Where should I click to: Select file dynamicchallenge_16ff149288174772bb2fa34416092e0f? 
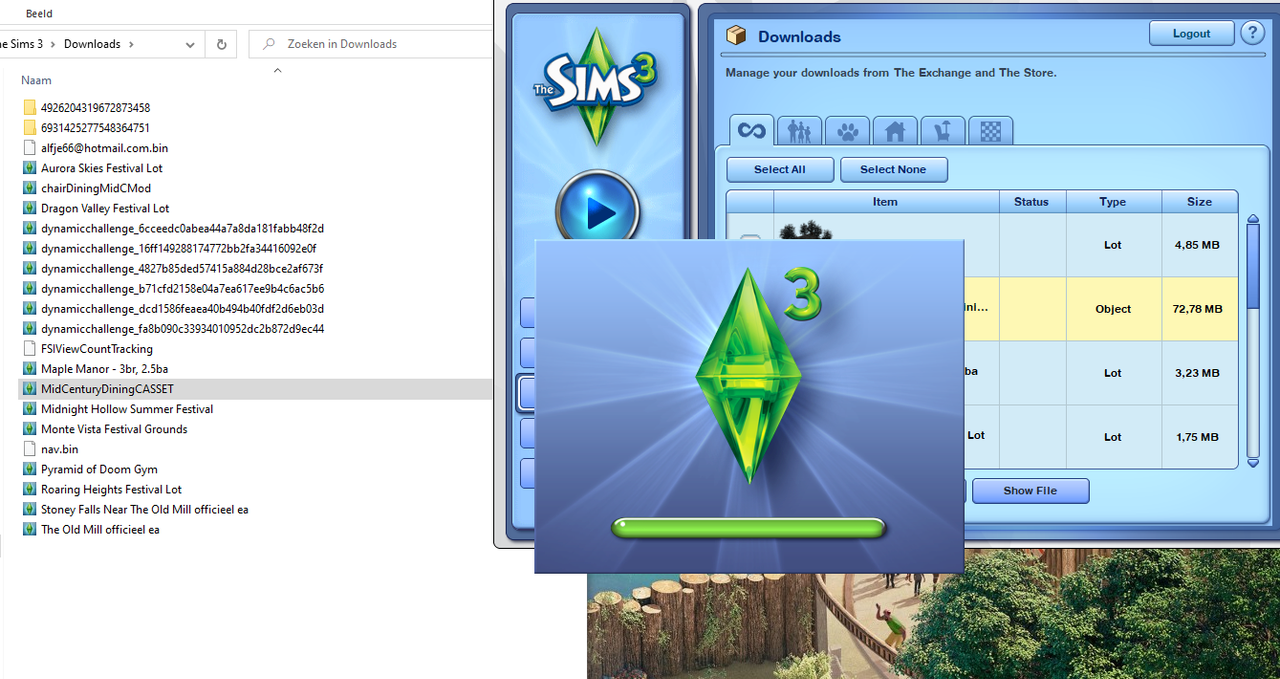click(x=179, y=248)
